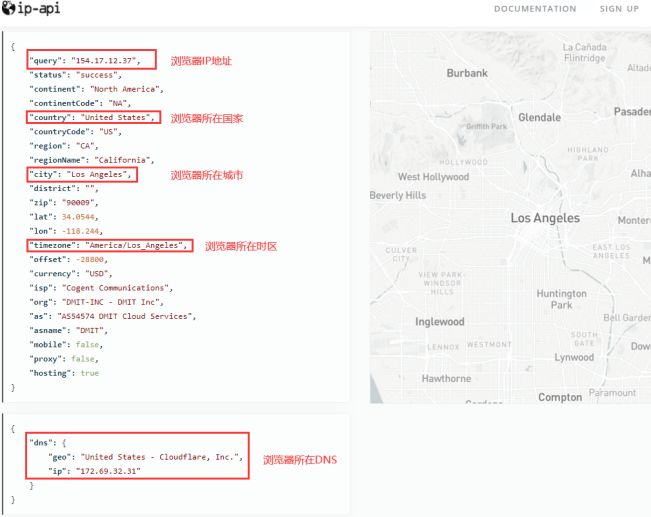Click Glendale on the map
Screen dimensions: 651x517
pyautogui.click(x=539, y=117)
